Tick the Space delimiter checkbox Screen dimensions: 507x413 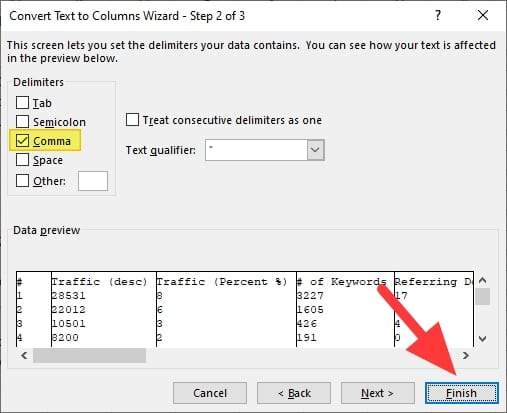point(22,160)
